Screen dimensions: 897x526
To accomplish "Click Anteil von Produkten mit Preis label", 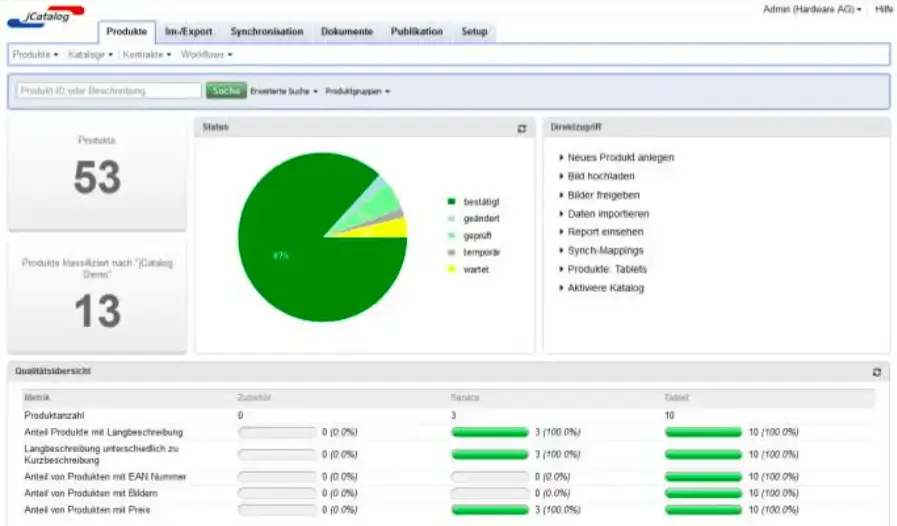I will pos(87,509).
